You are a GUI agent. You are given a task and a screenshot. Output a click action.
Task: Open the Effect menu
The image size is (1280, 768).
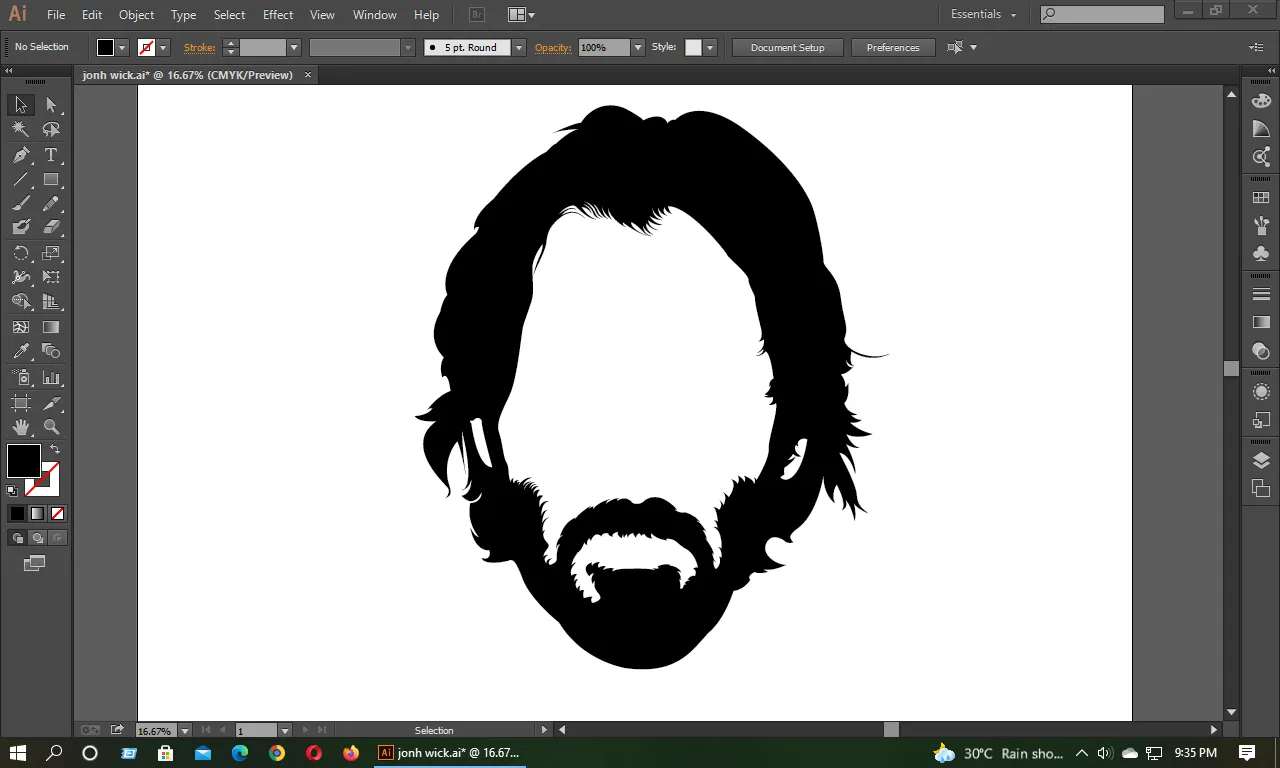[x=278, y=14]
